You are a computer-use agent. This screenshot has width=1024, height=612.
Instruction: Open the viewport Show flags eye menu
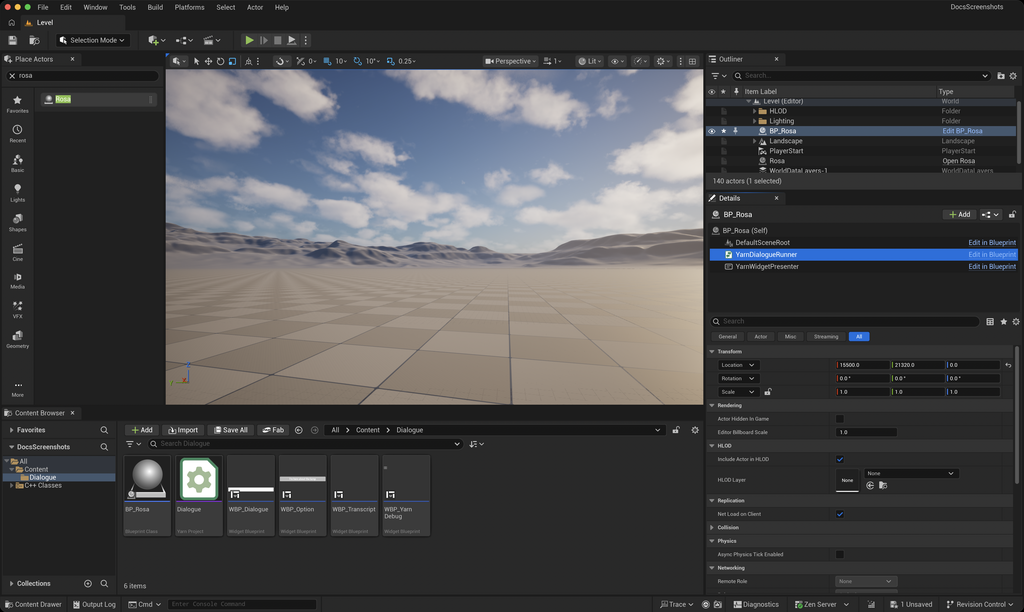617,61
